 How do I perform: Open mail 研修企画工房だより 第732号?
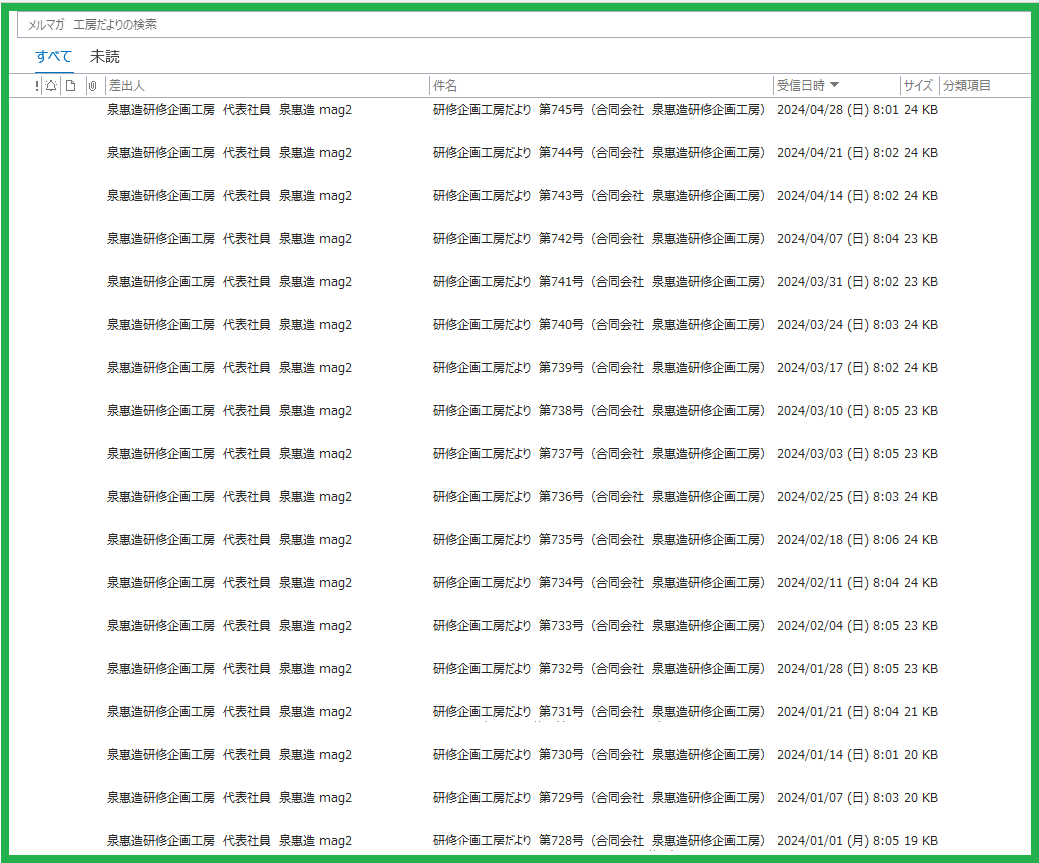click(x=598, y=669)
